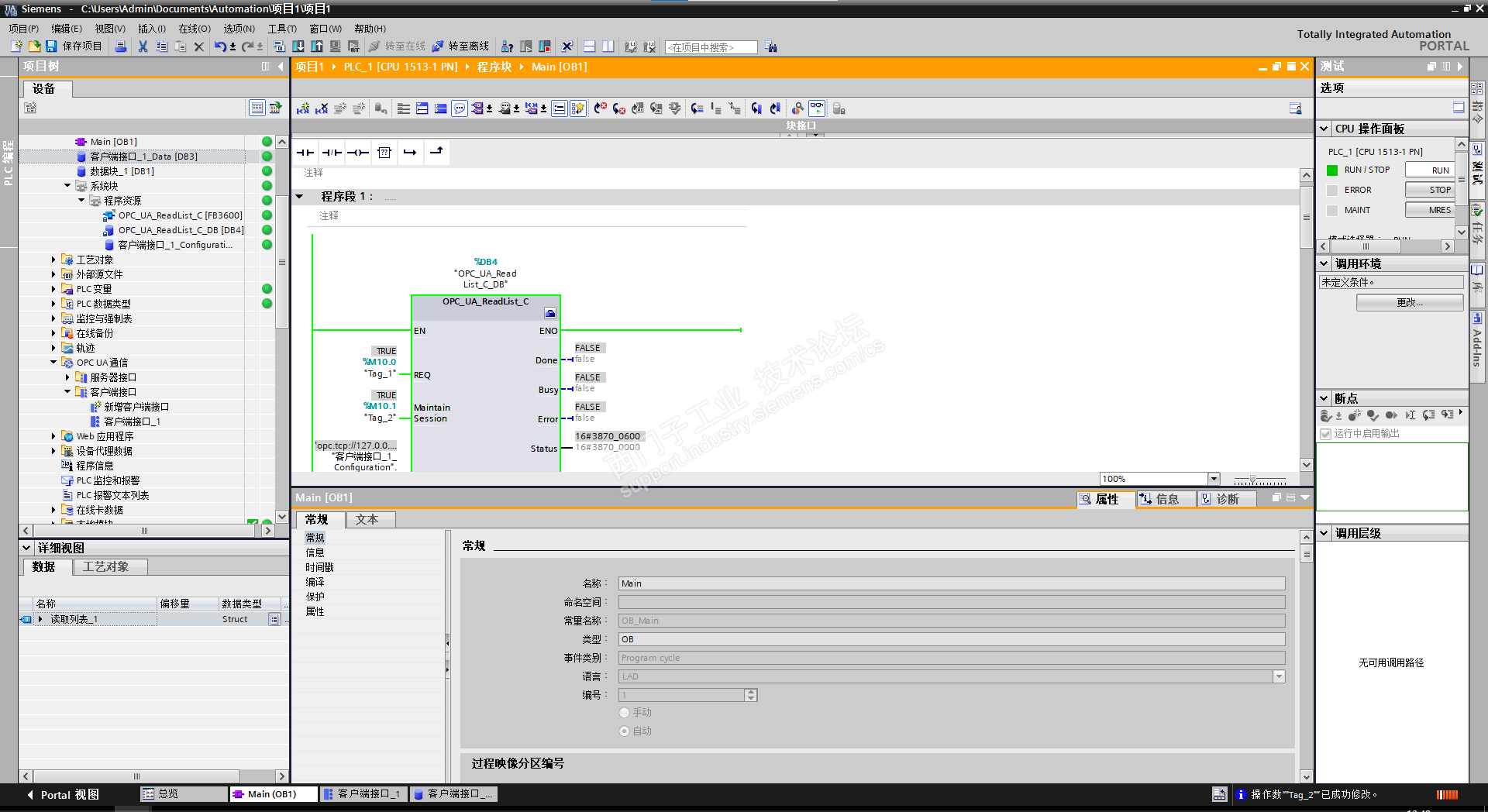Expand the 服务器接口 tree node
This screenshot has height=812, width=1488.
click(x=67, y=377)
